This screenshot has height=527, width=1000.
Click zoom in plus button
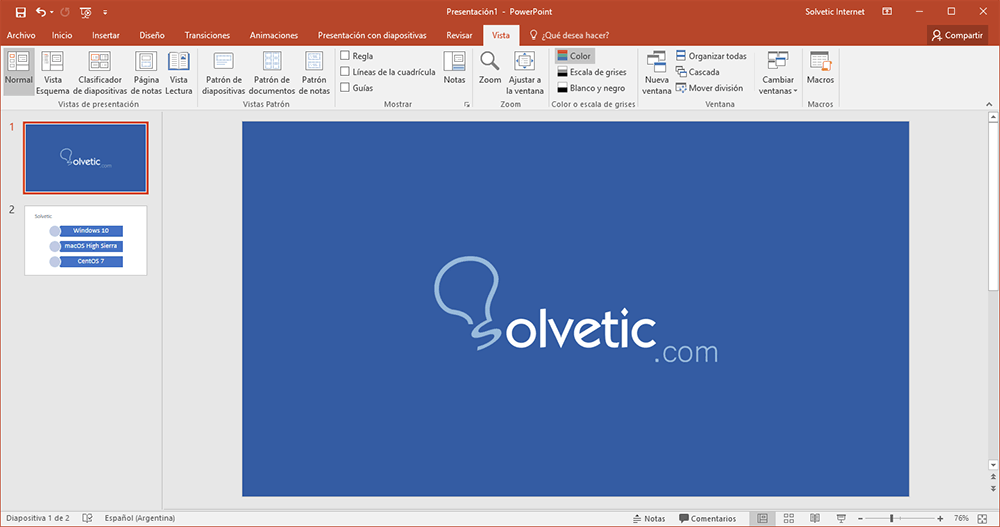pos(940,519)
